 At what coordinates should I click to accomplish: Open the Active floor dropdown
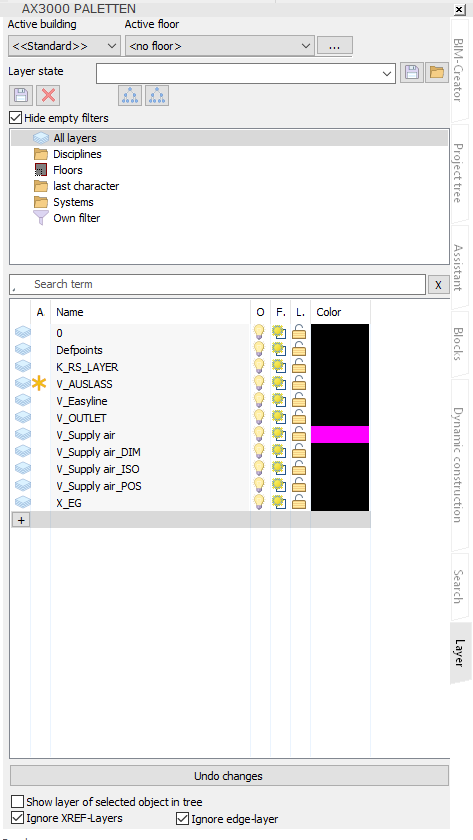click(220, 46)
